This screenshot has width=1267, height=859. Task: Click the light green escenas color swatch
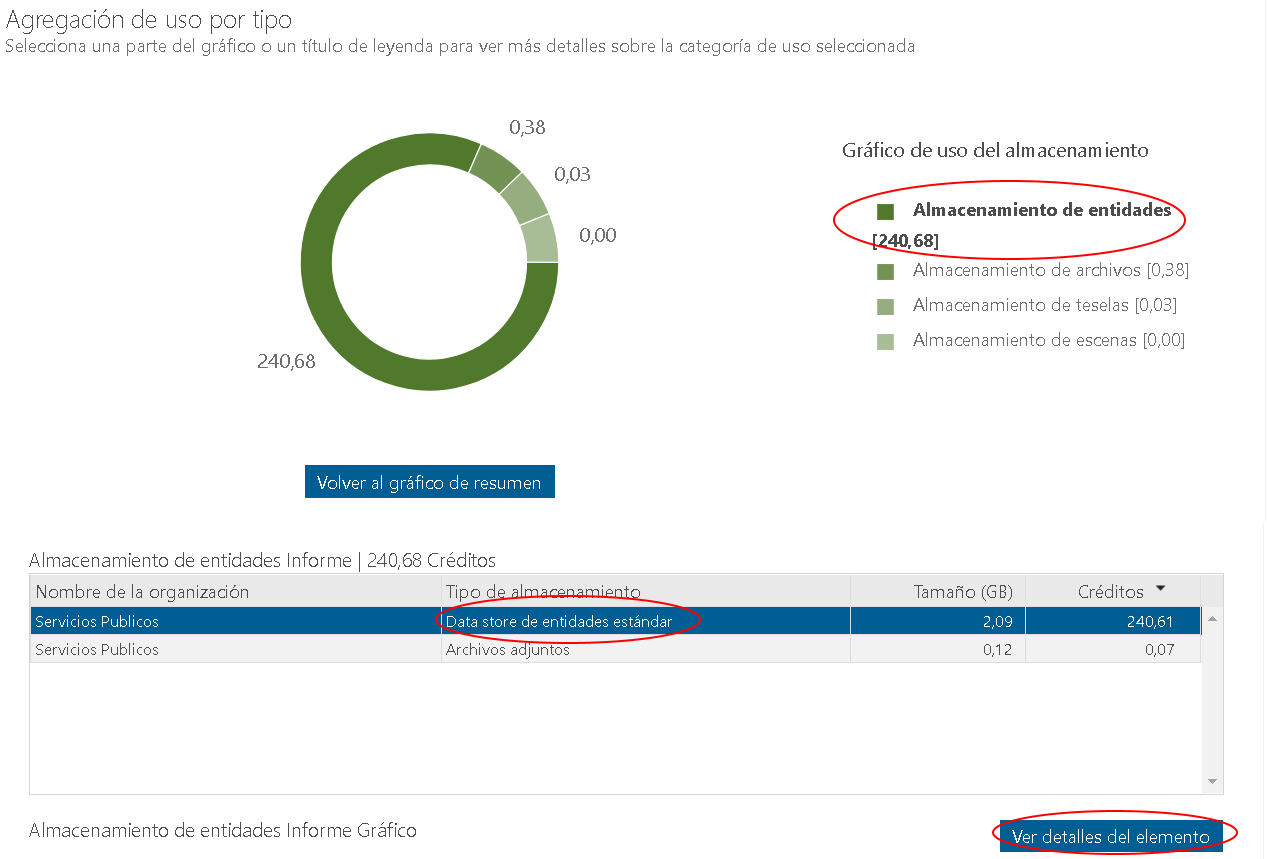click(886, 340)
